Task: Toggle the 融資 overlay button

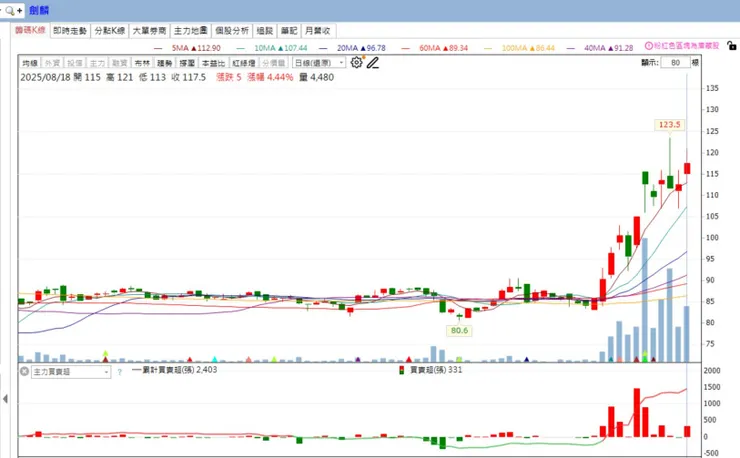Action: 119,63
